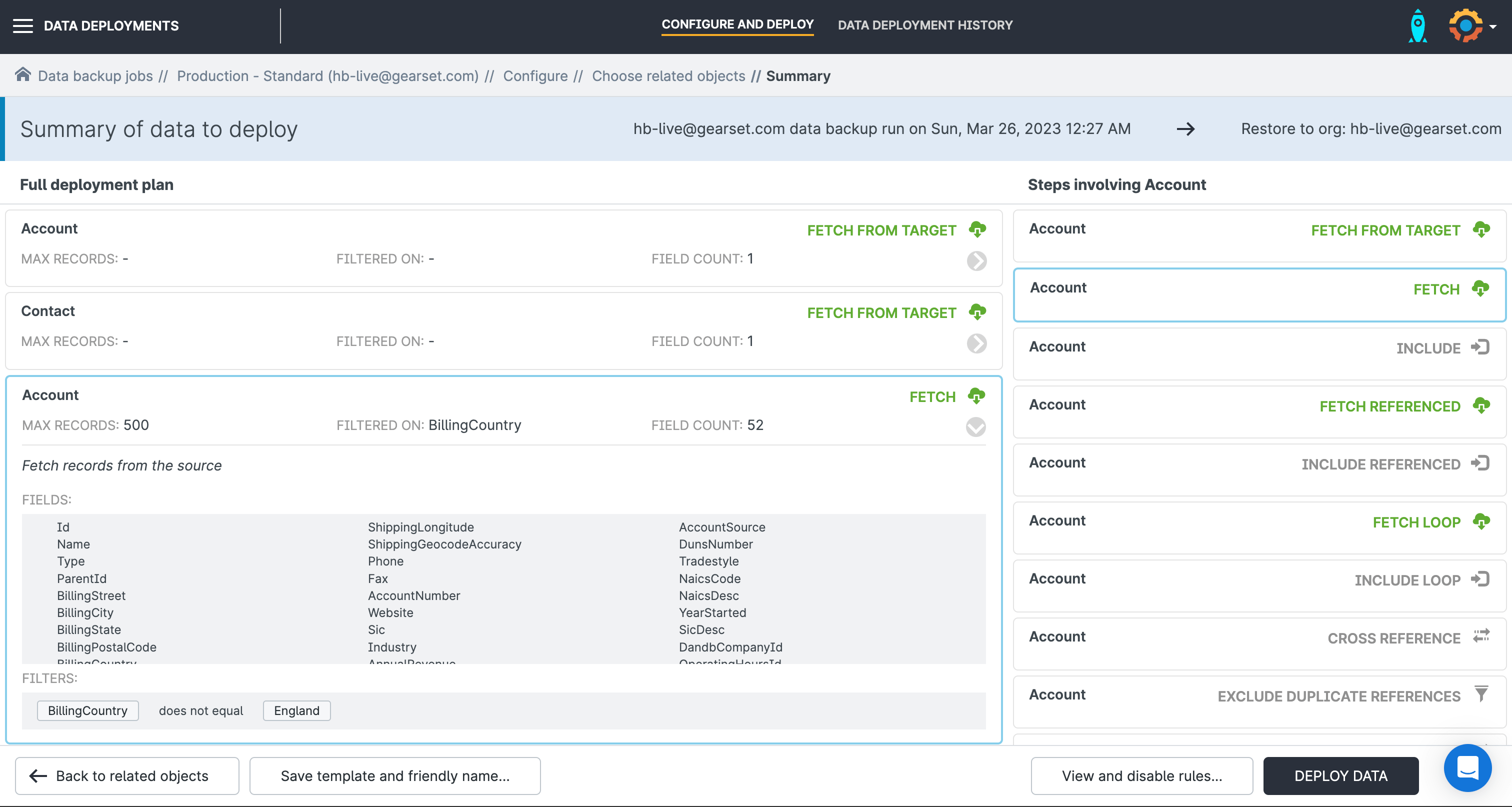Image resolution: width=1512 pixels, height=807 pixels.
Task: Collapse the expanded Account fetch step
Action: (x=975, y=426)
